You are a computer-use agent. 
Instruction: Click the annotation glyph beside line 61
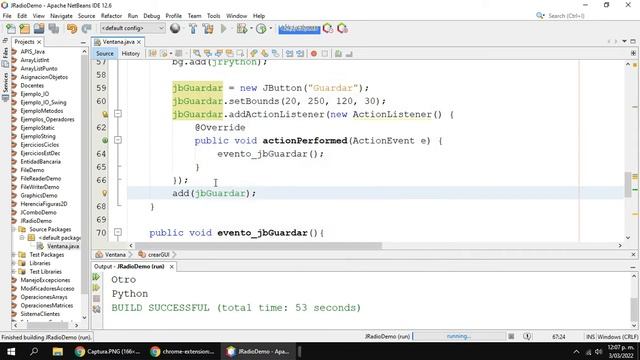105,114
